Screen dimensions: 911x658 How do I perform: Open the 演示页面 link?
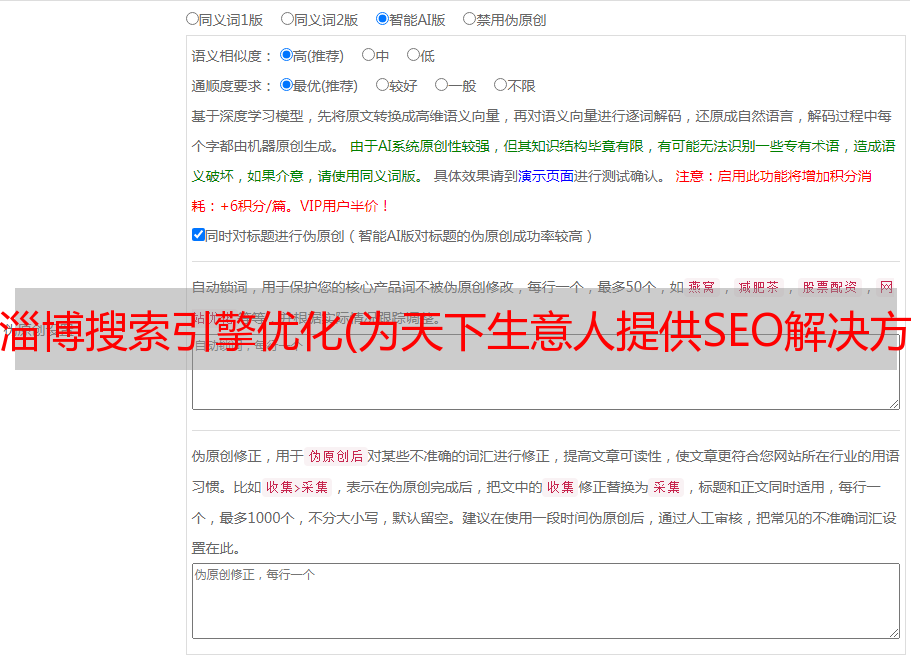tap(546, 176)
